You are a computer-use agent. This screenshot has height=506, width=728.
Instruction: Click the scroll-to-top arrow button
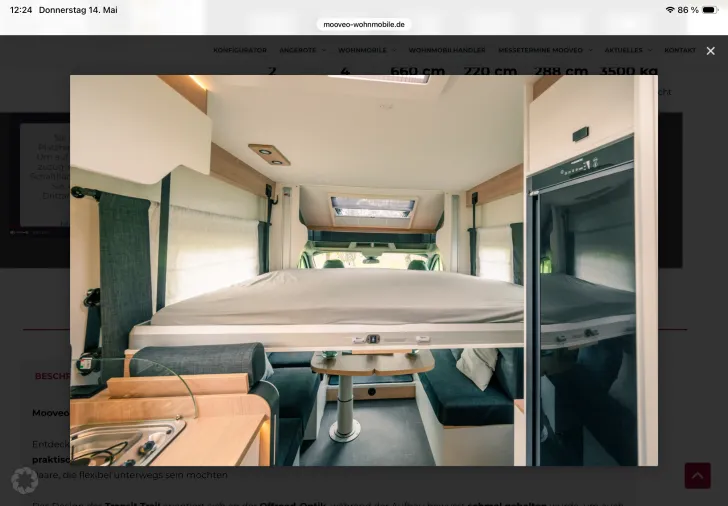[697, 475]
